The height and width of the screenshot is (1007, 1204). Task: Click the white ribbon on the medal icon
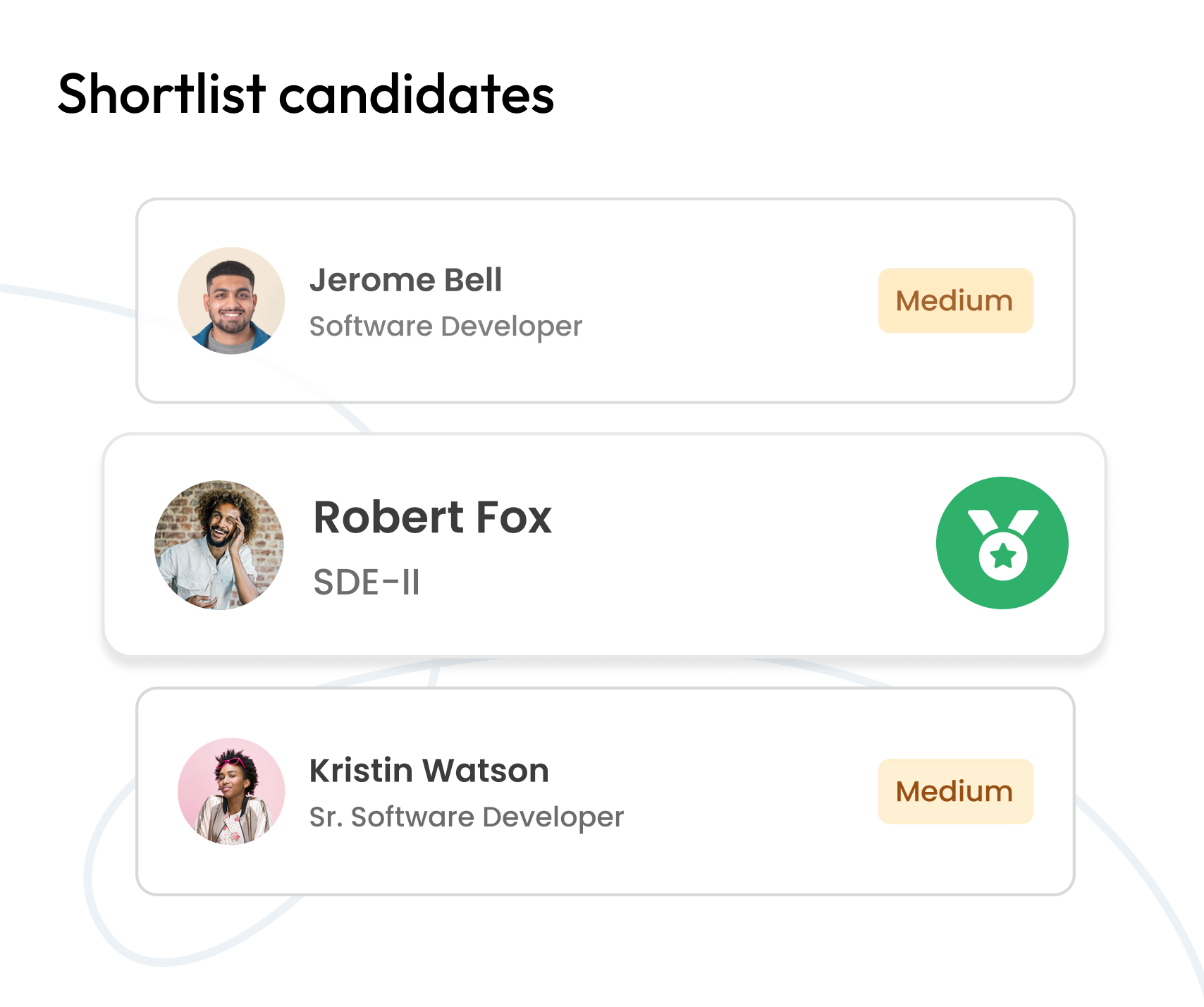pyautogui.click(x=983, y=523)
